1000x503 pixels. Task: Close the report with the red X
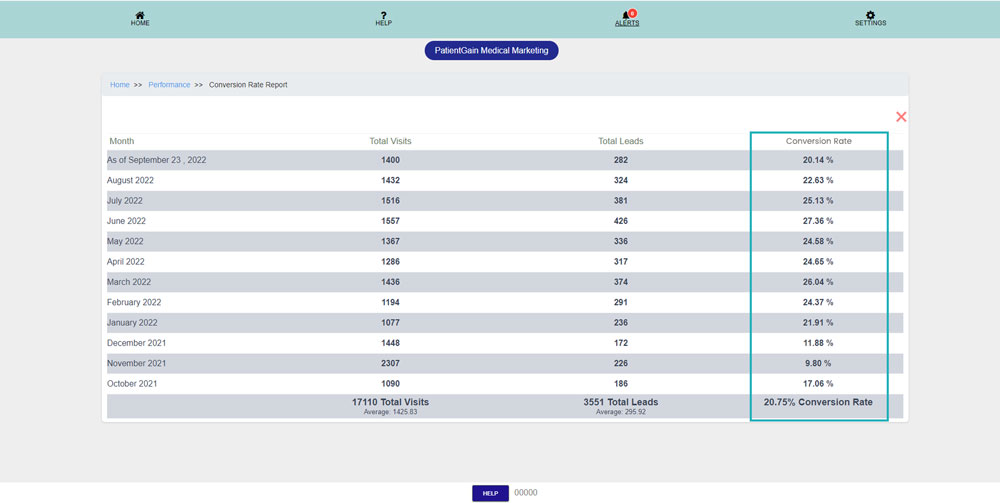[x=901, y=117]
